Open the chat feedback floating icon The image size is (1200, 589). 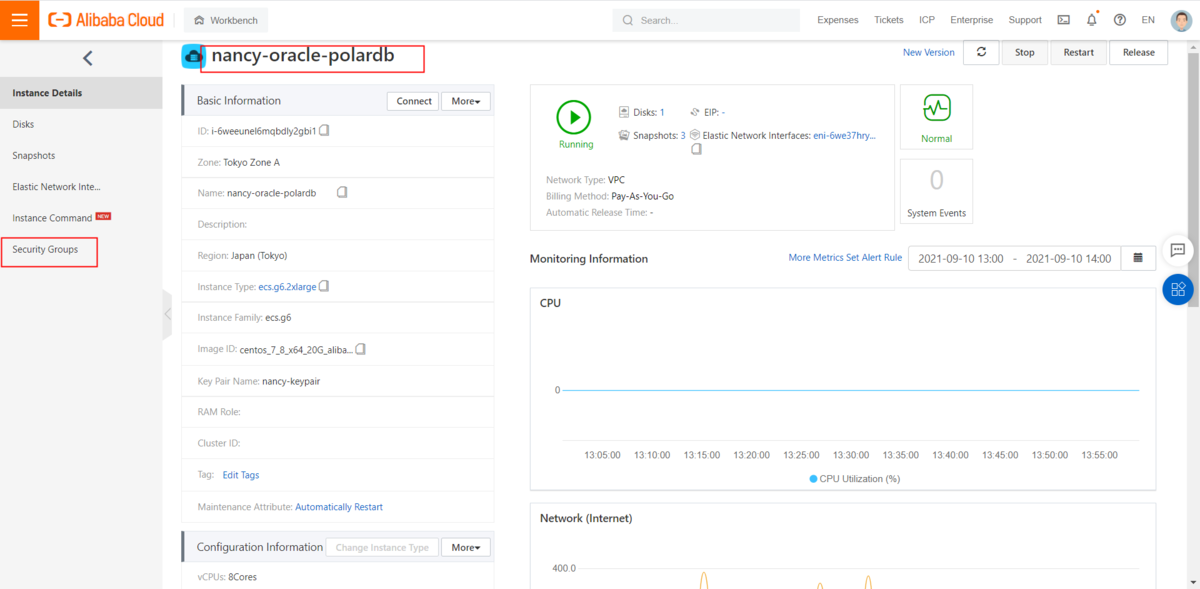point(1178,251)
